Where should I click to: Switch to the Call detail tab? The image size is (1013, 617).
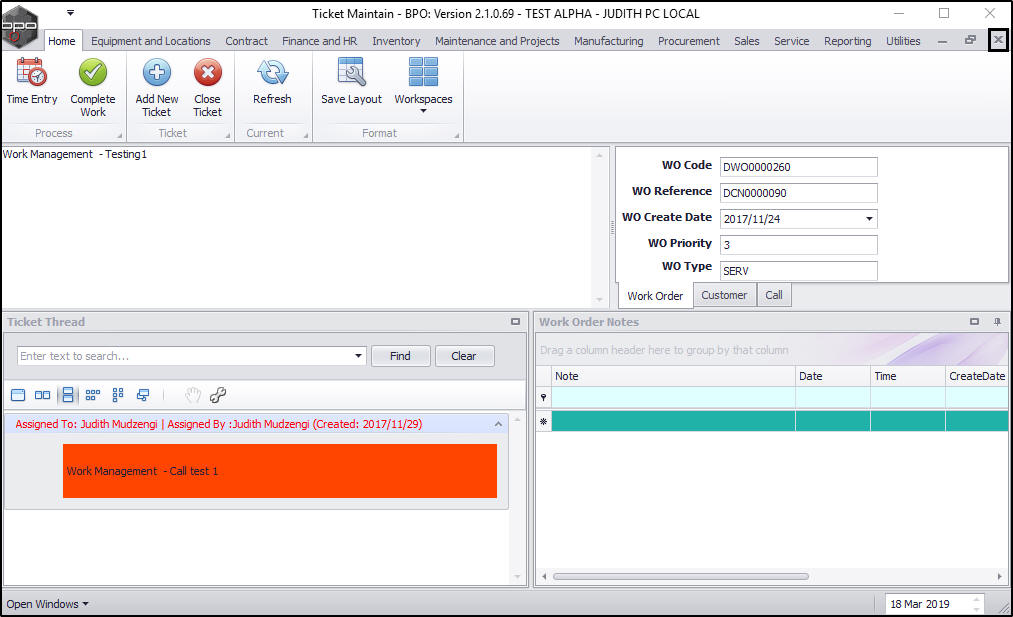(x=774, y=295)
